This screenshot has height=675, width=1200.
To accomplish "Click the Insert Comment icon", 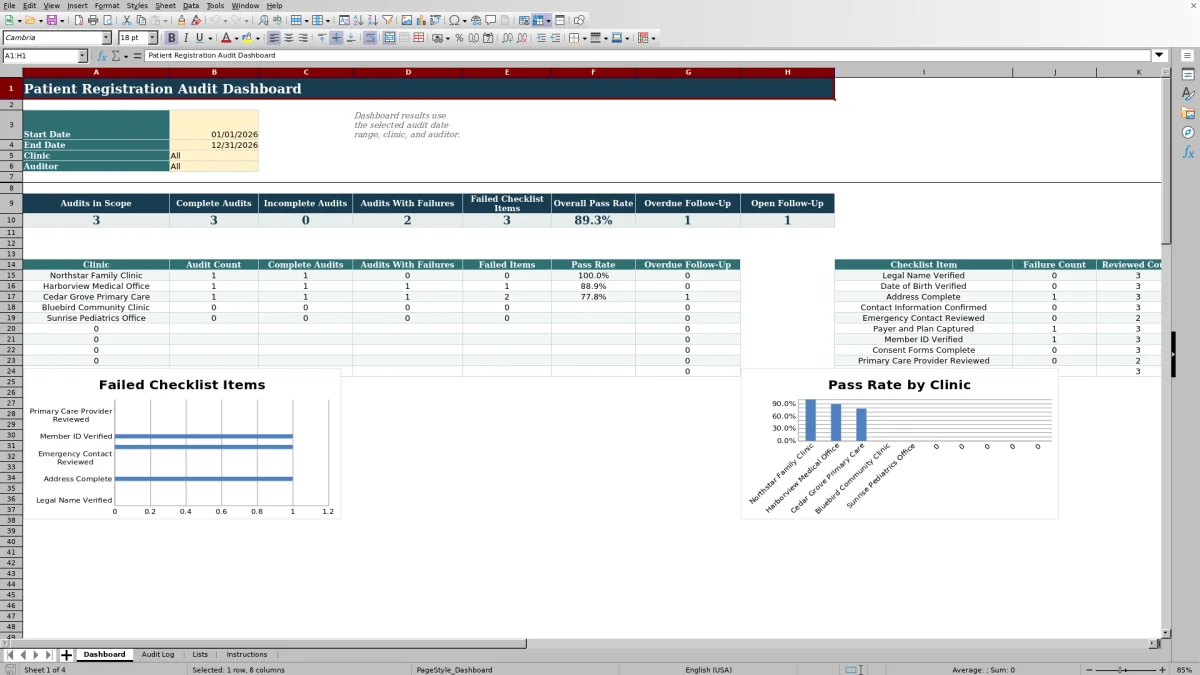I will 490,20.
